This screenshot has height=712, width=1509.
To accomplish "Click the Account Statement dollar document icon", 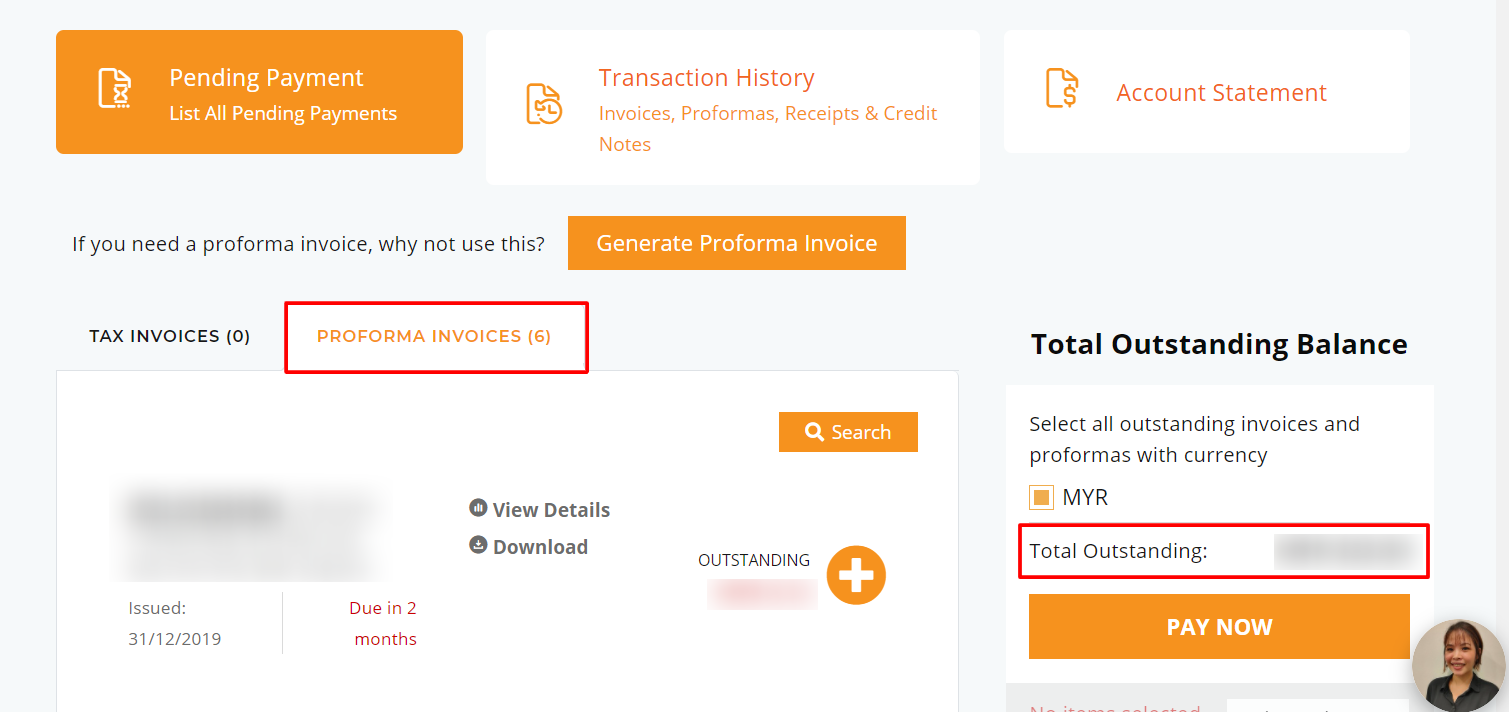I will coord(1061,89).
